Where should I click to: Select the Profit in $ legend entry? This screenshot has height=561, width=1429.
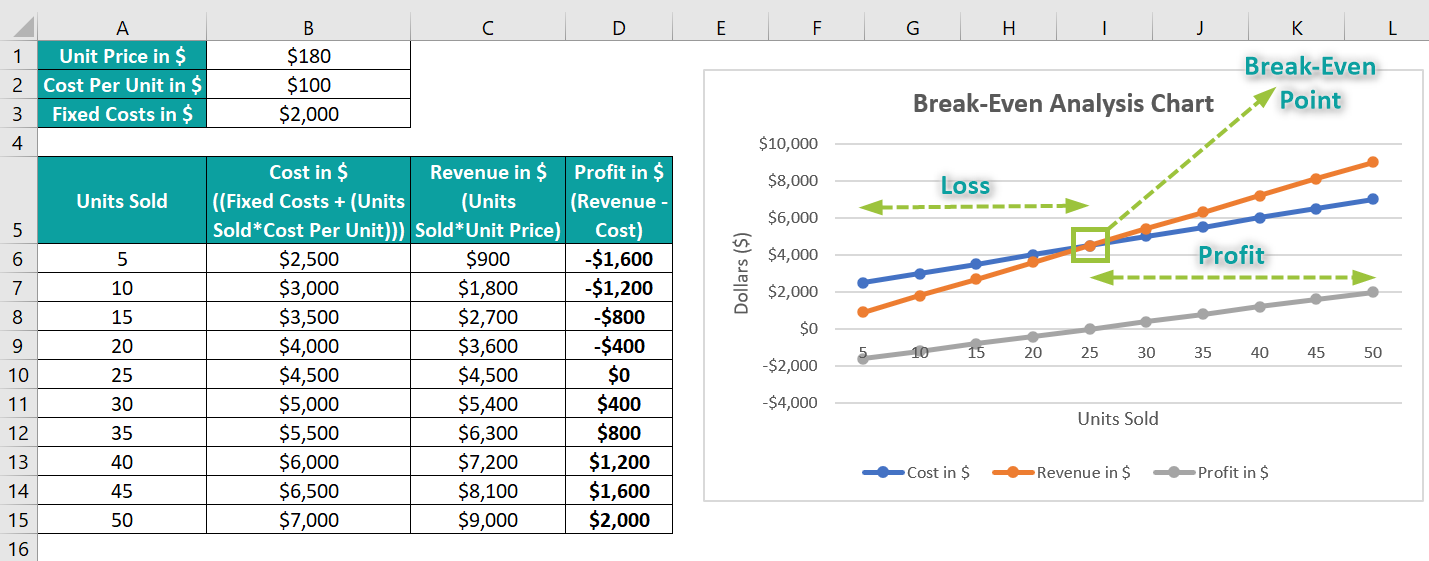(1212, 473)
